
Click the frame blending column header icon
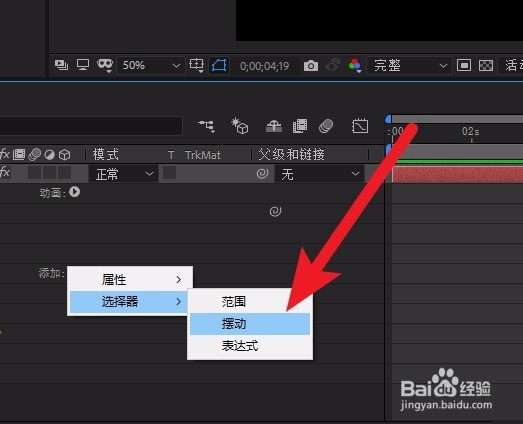(19, 154)
